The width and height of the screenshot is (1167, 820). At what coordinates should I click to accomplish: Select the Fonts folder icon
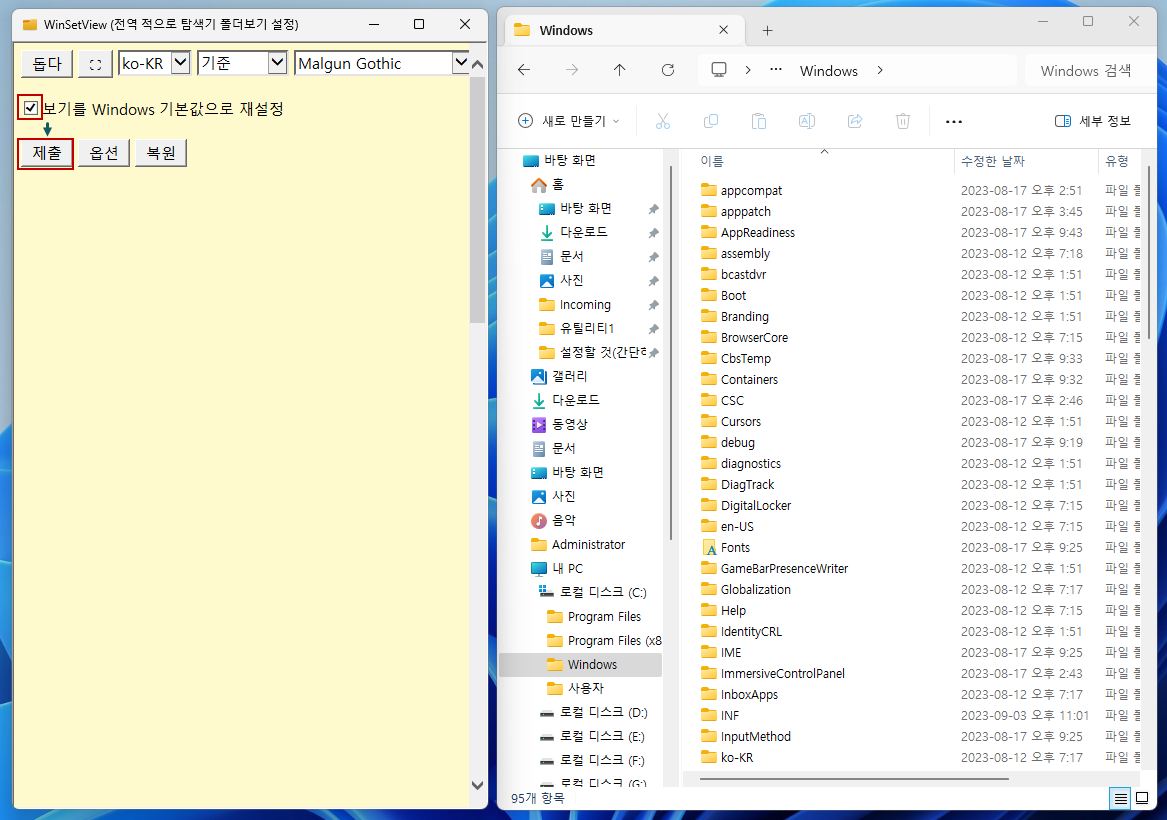(x=709, y=548)
